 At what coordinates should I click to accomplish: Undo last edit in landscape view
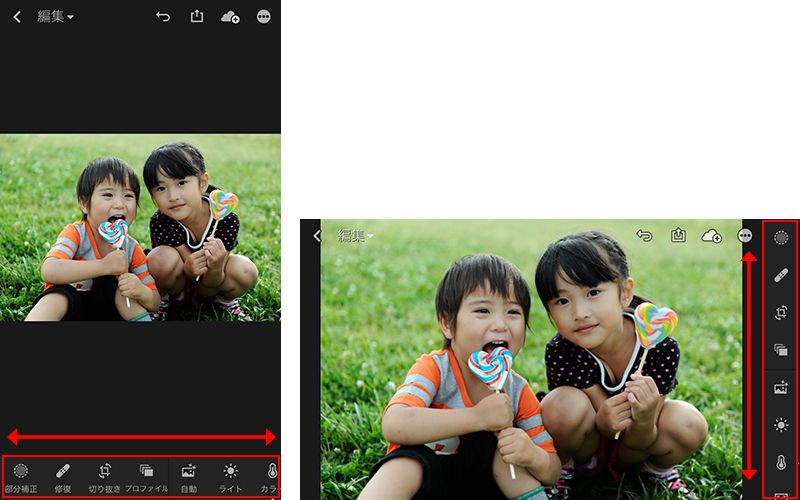click(644, 235)
